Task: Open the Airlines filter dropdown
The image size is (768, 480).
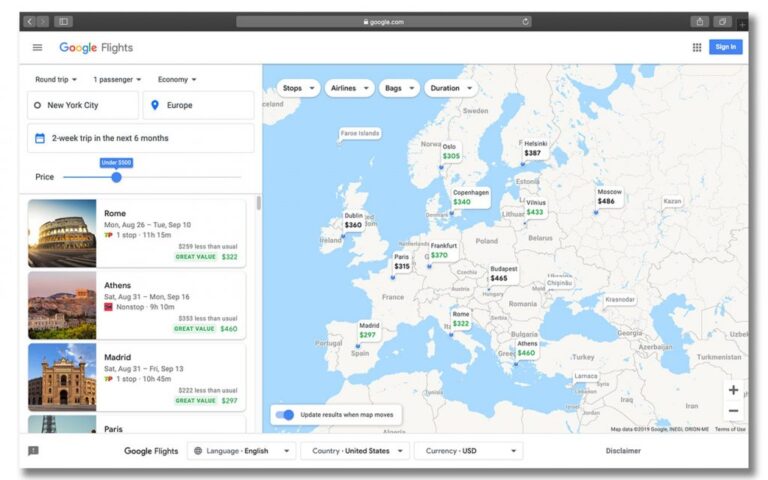Action: point(349,88)
